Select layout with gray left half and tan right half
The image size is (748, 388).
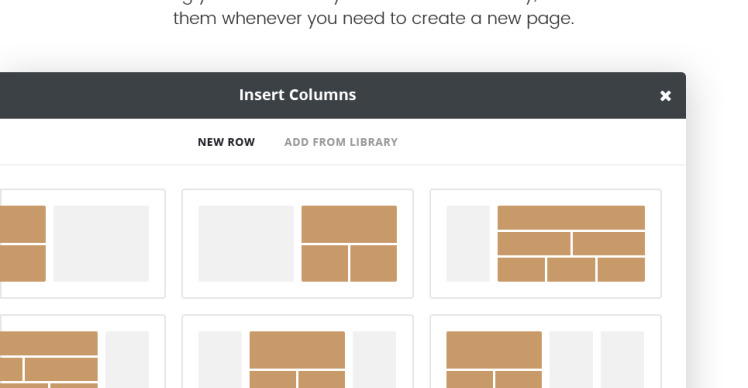pos(298,243)
